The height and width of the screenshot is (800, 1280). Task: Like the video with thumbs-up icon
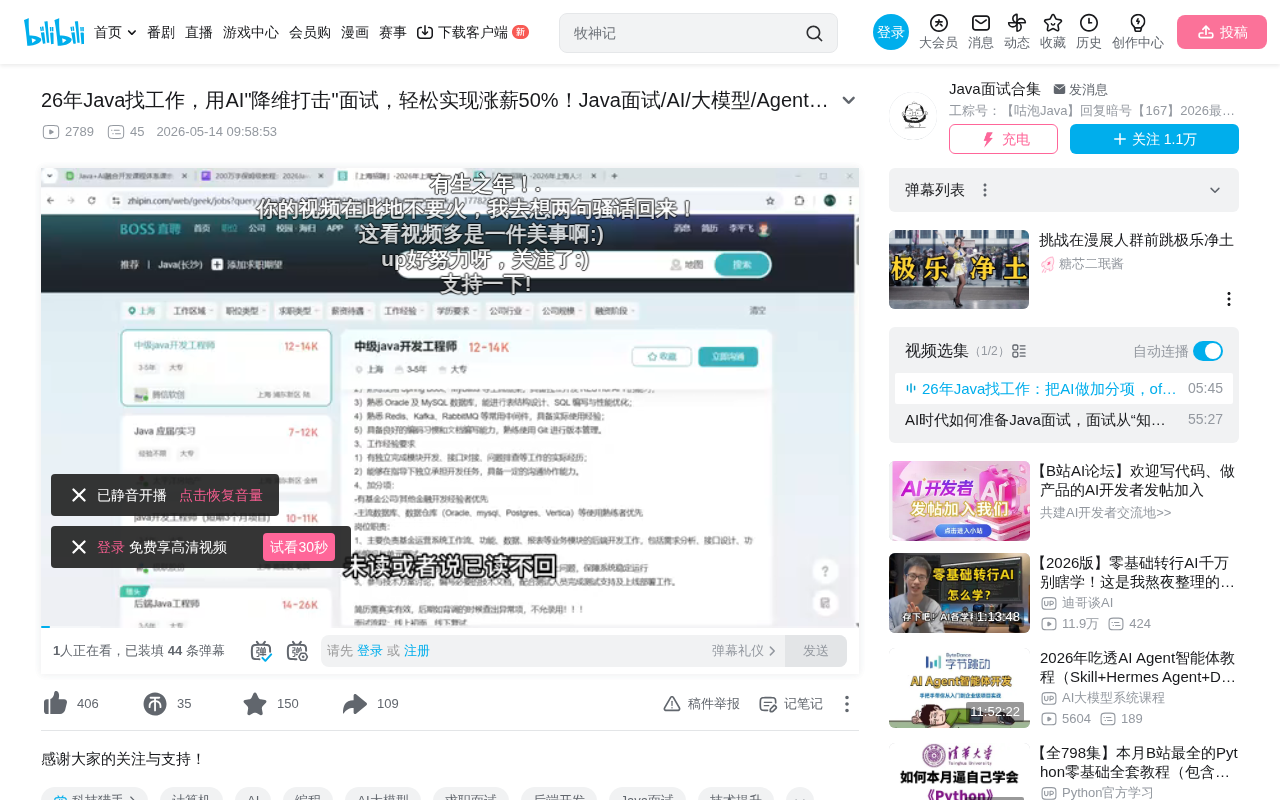coord(55,704)
